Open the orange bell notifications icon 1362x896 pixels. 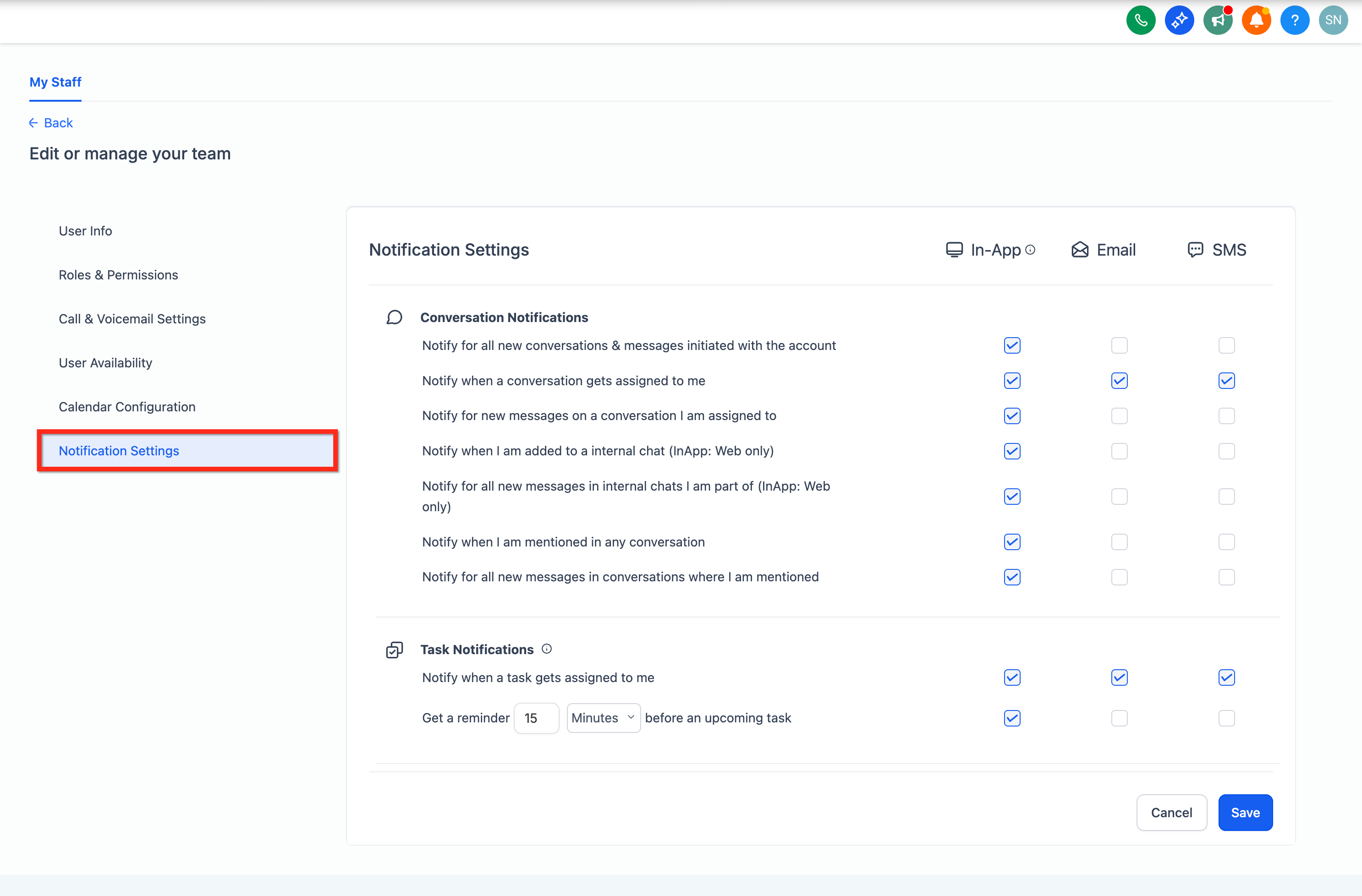click(1256, 21)
